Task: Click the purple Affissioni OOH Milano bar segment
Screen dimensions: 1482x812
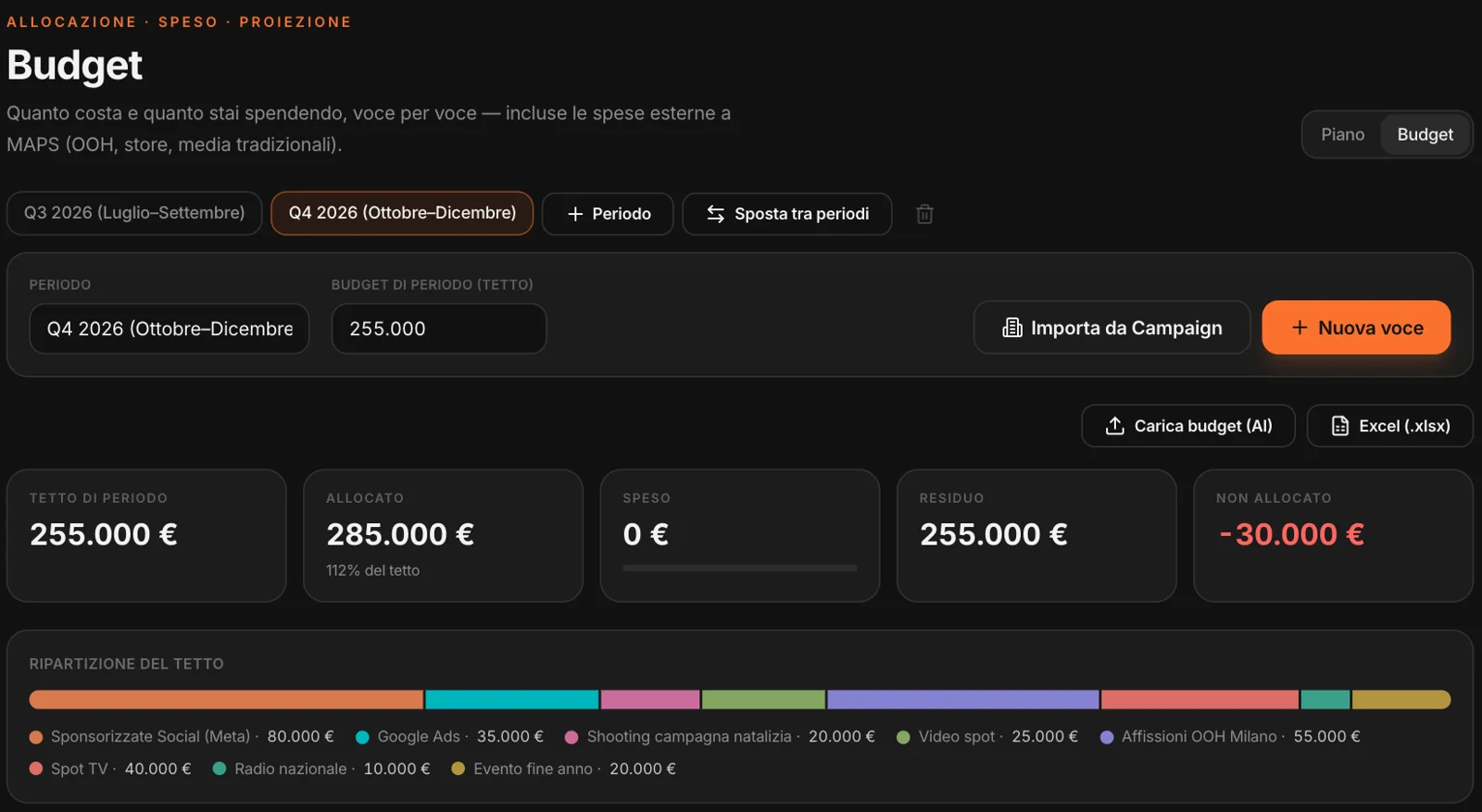Action: [963, 700]
